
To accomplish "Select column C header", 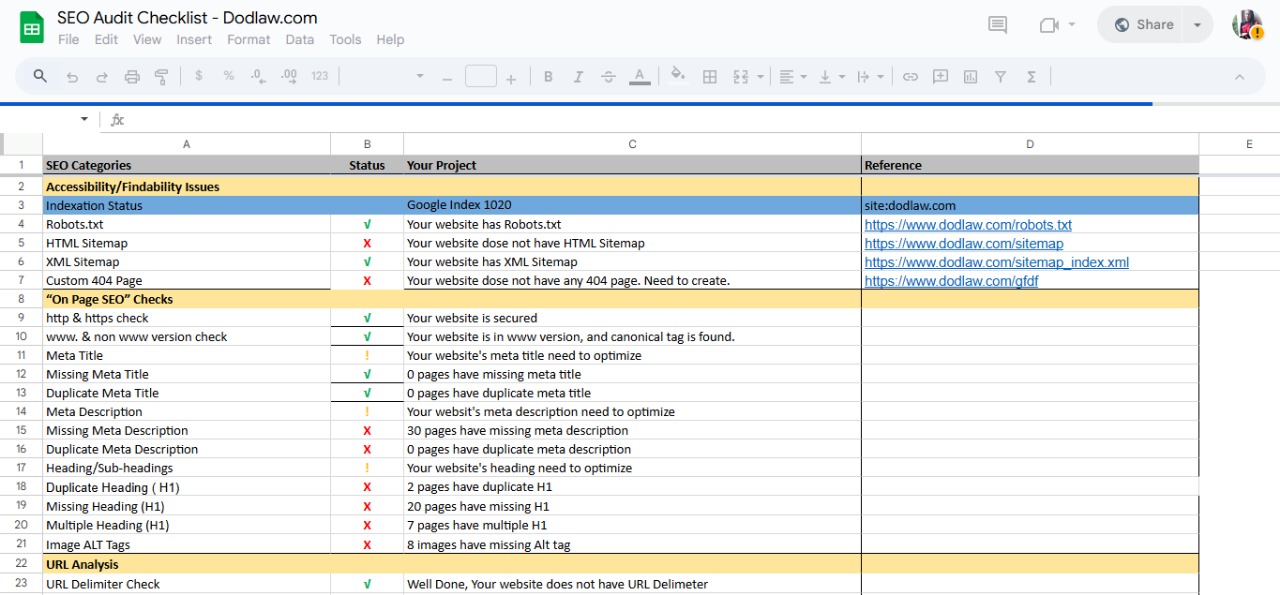I will pyautogui.click(x=632, y=144).
